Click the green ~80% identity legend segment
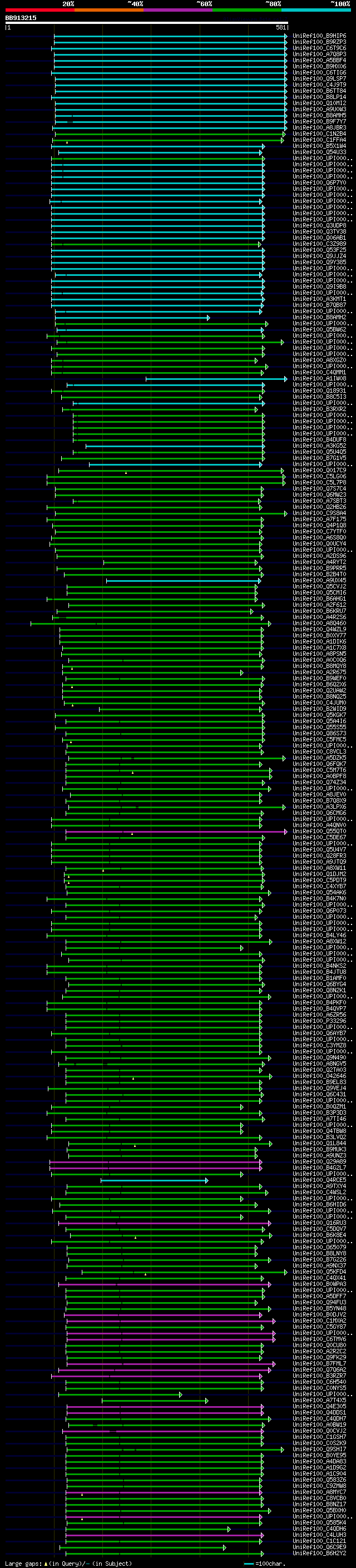This screenshot has height=1568, width=356. tap(247, 10)
